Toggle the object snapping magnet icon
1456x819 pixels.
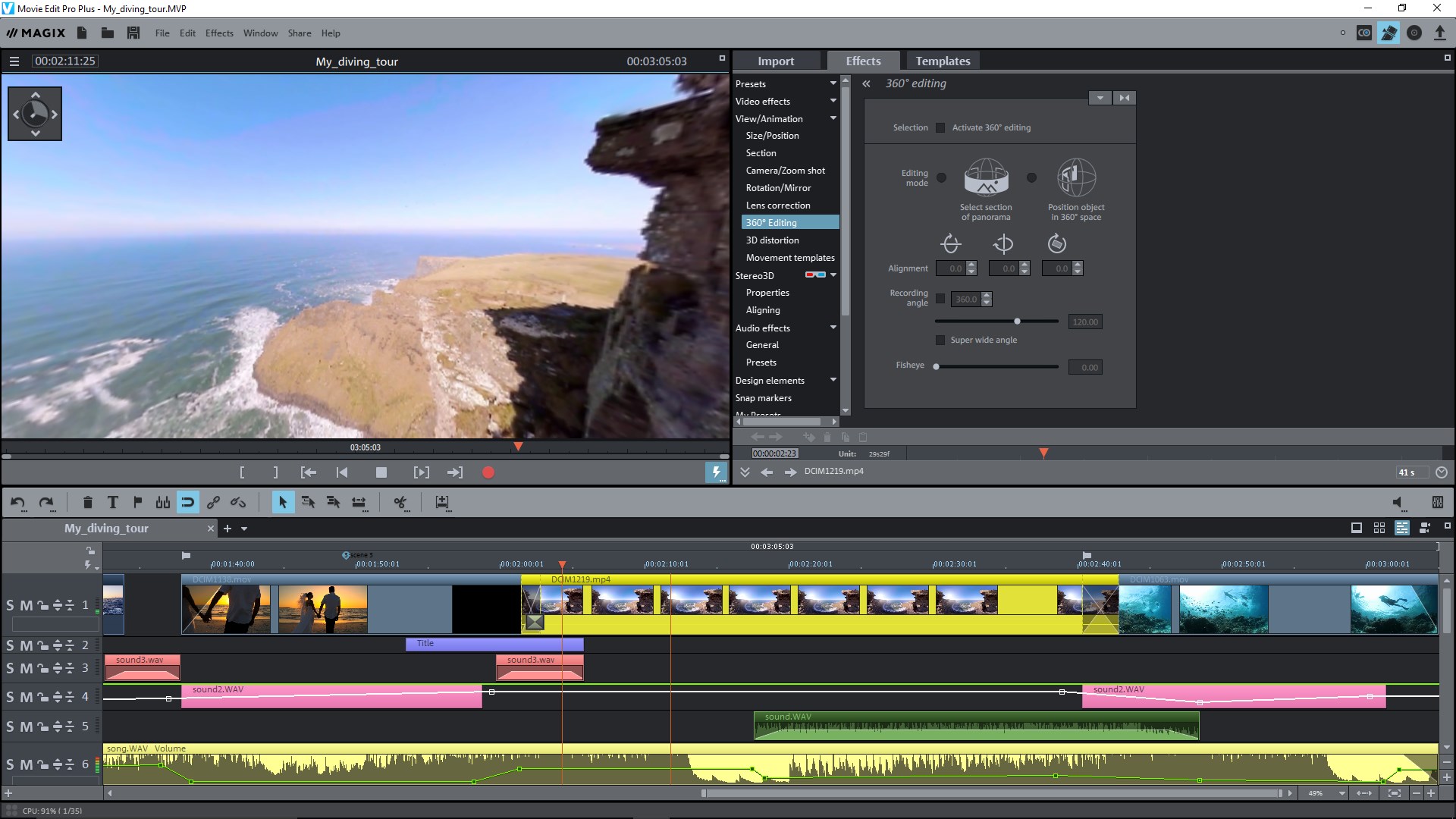(x=187, y=502)
